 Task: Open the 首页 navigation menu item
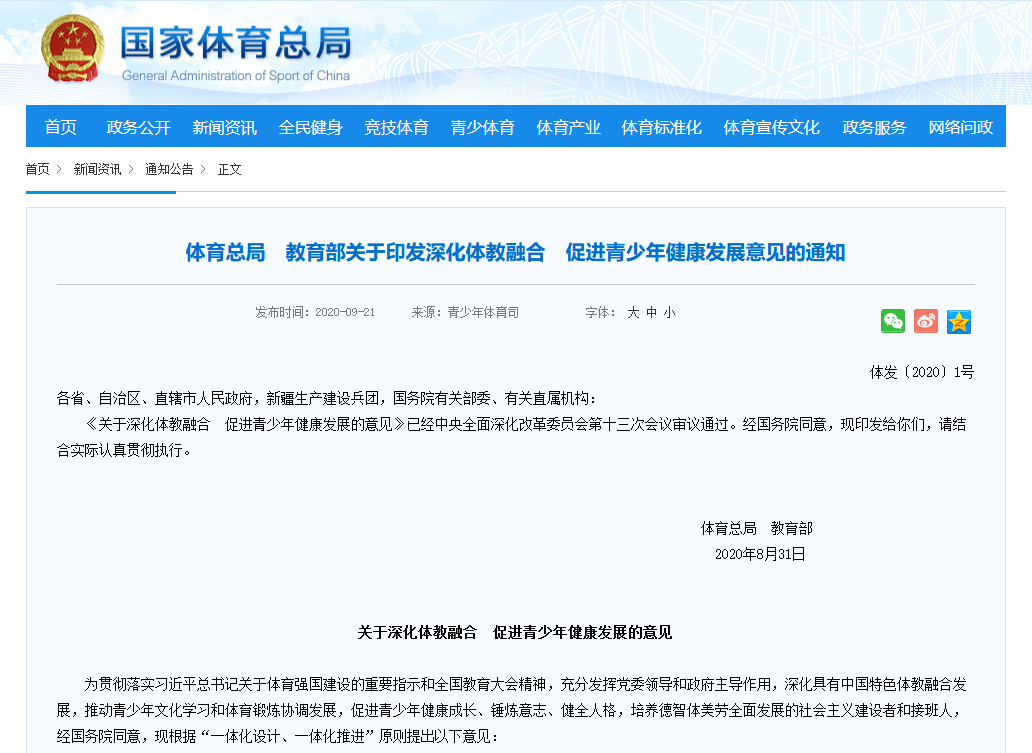tap(61, 126)
